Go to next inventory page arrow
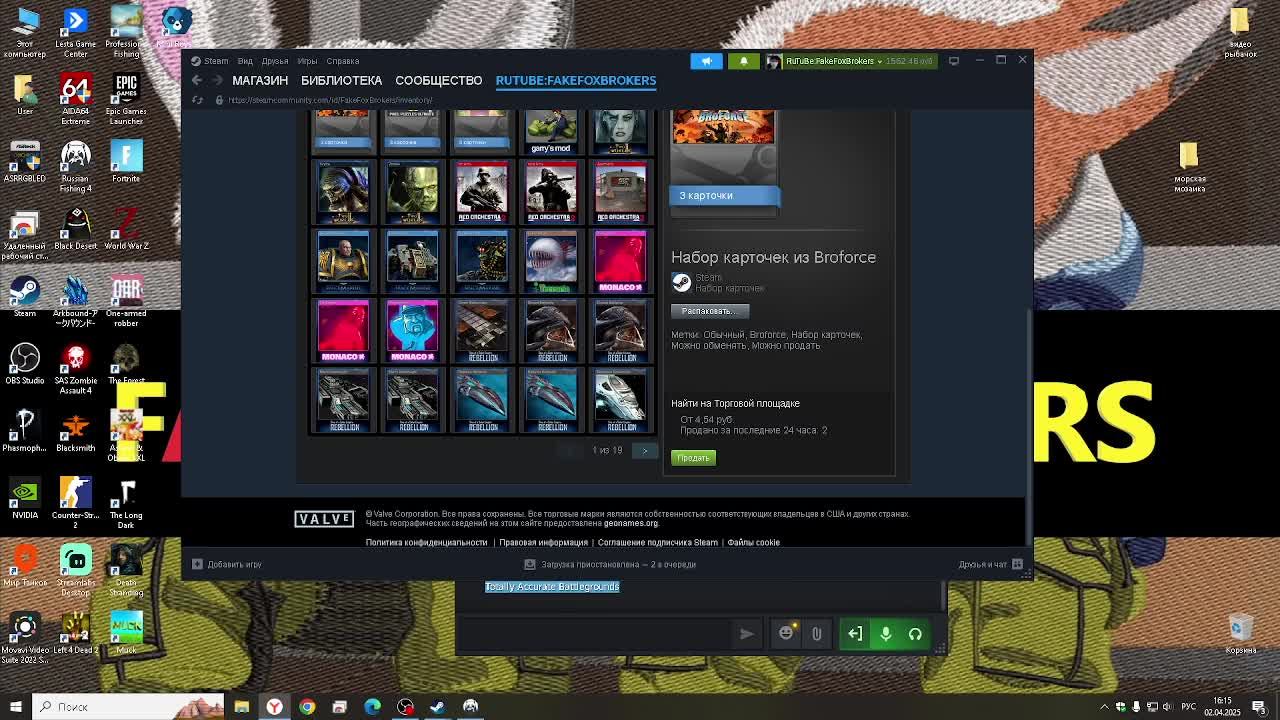The height and width of the screenshot is (720, 1280). pos(645,451)
